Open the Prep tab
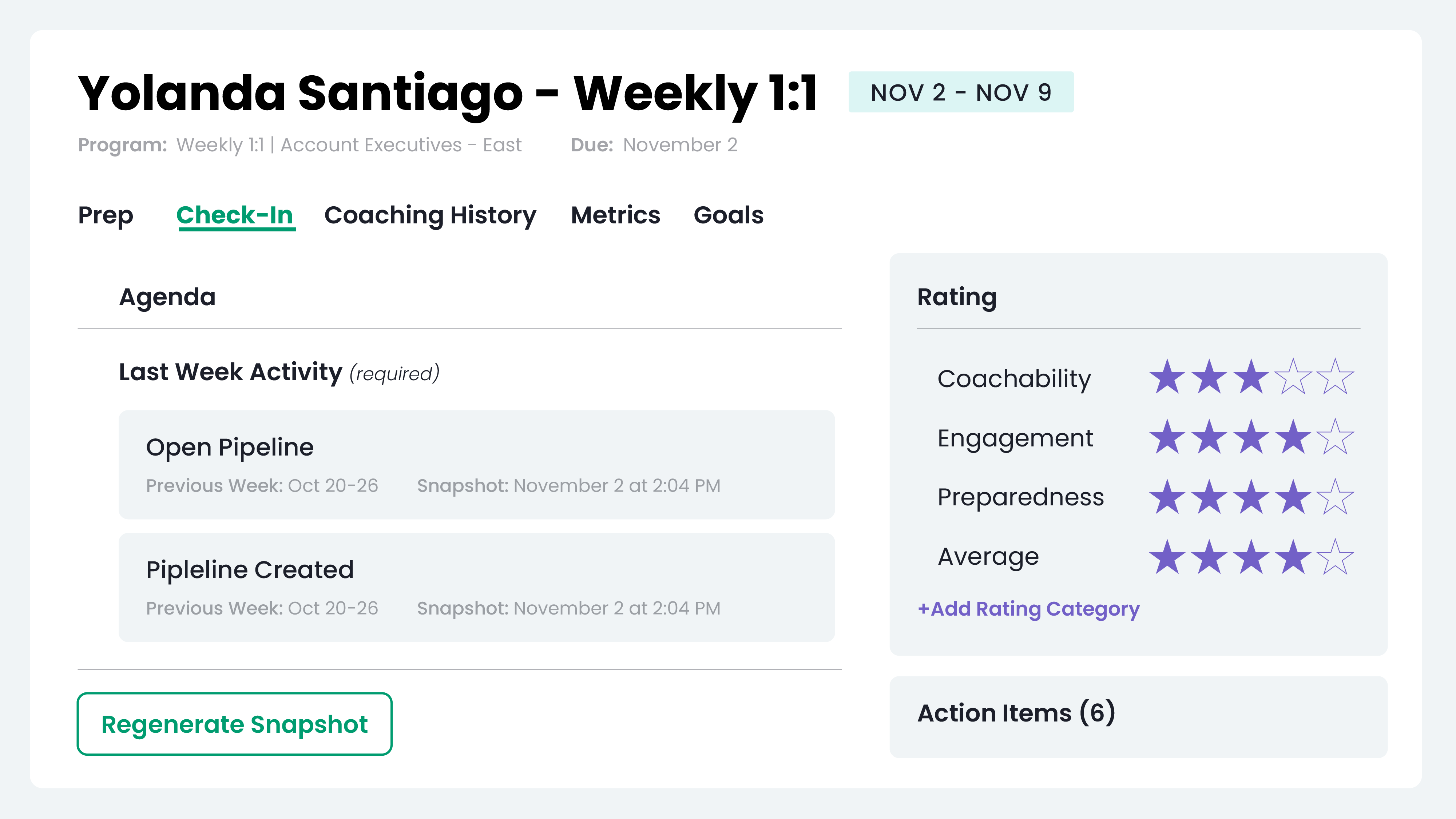 pos(106,215)
